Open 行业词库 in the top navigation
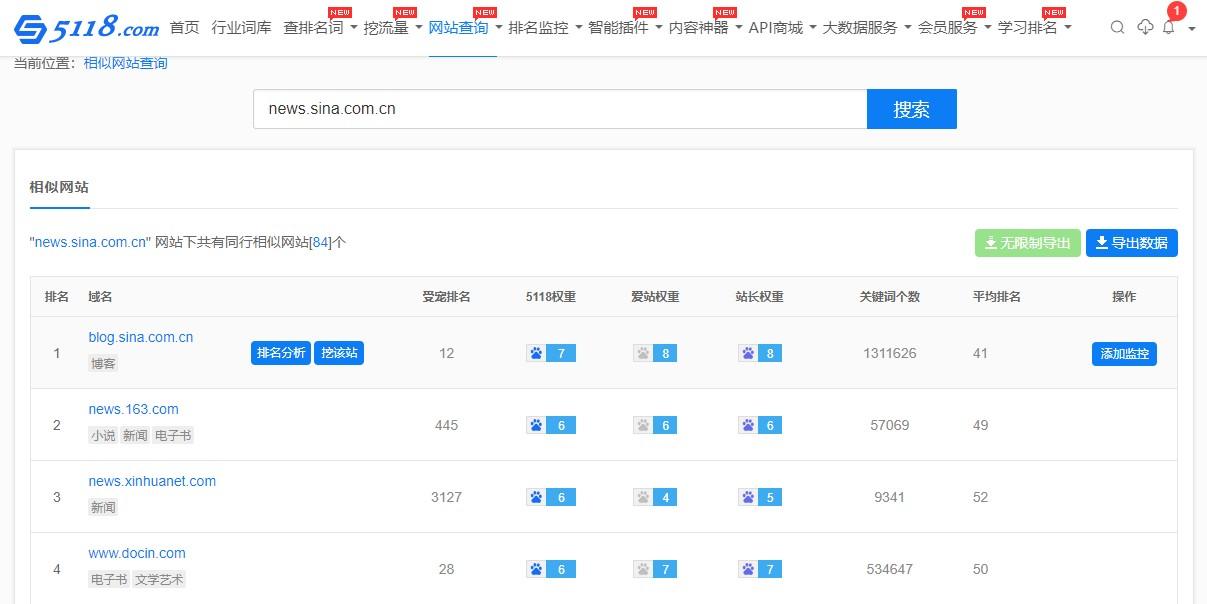This screenshot has width=1207, height=604. [241, 28]
